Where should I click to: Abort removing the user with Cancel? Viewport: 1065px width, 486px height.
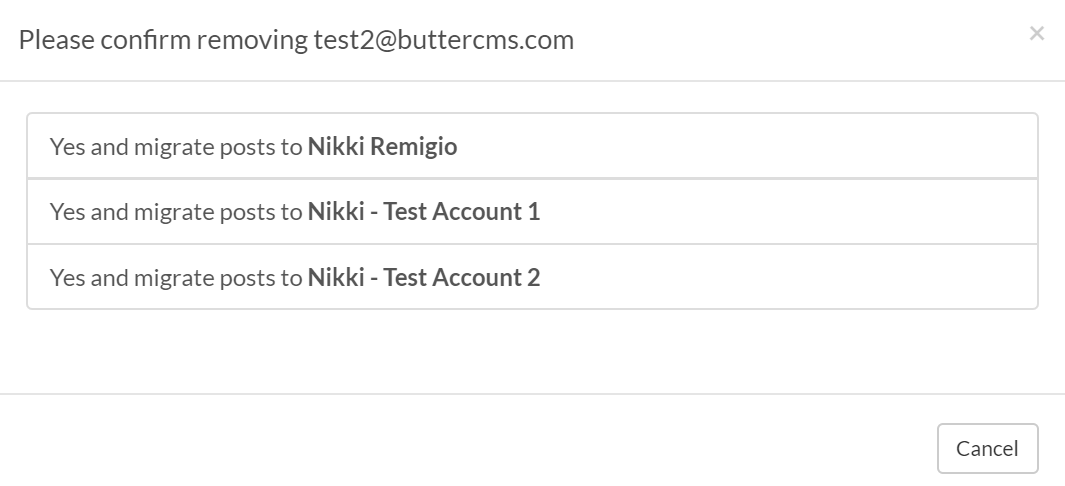(x=987, y=449)
